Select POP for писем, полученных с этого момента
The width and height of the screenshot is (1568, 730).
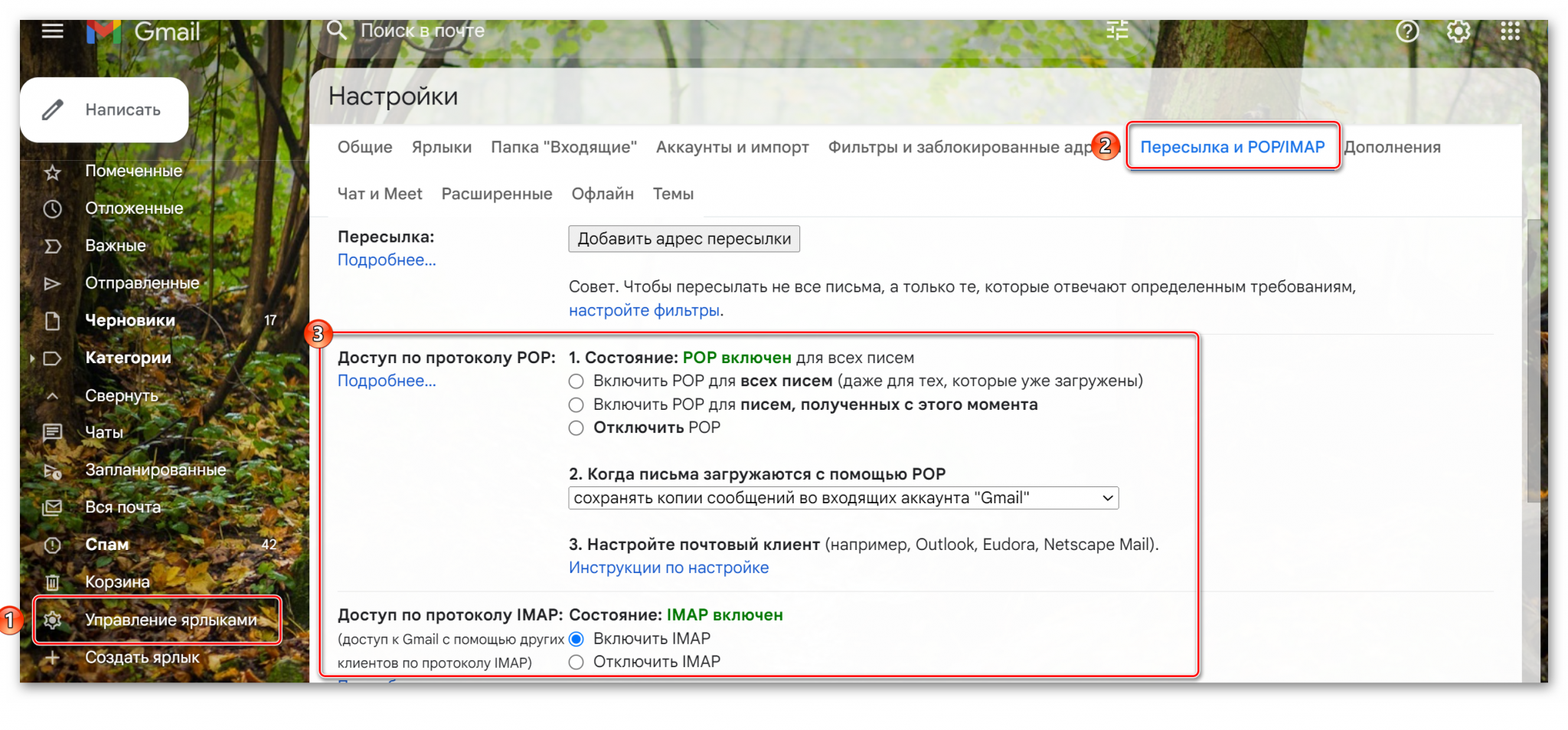[x=577, y=404]
